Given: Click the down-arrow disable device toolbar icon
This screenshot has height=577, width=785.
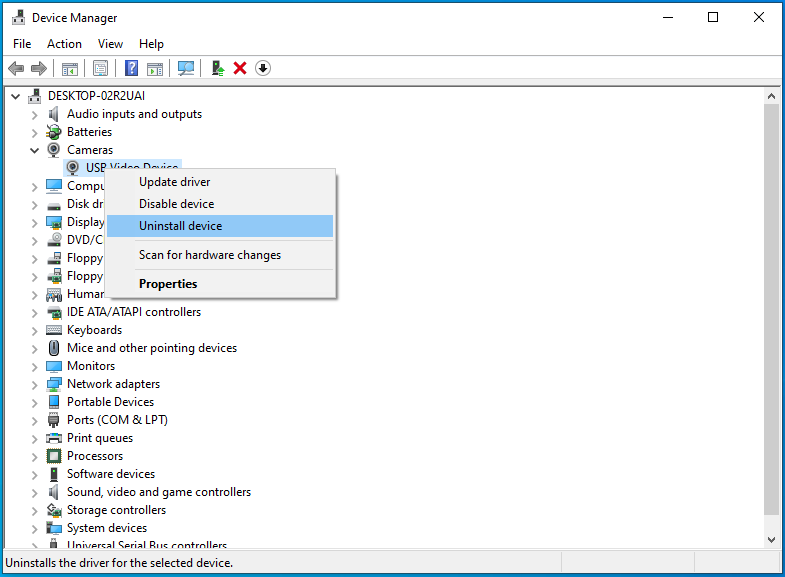Looking at the screenshot, I should pos(263,68).
